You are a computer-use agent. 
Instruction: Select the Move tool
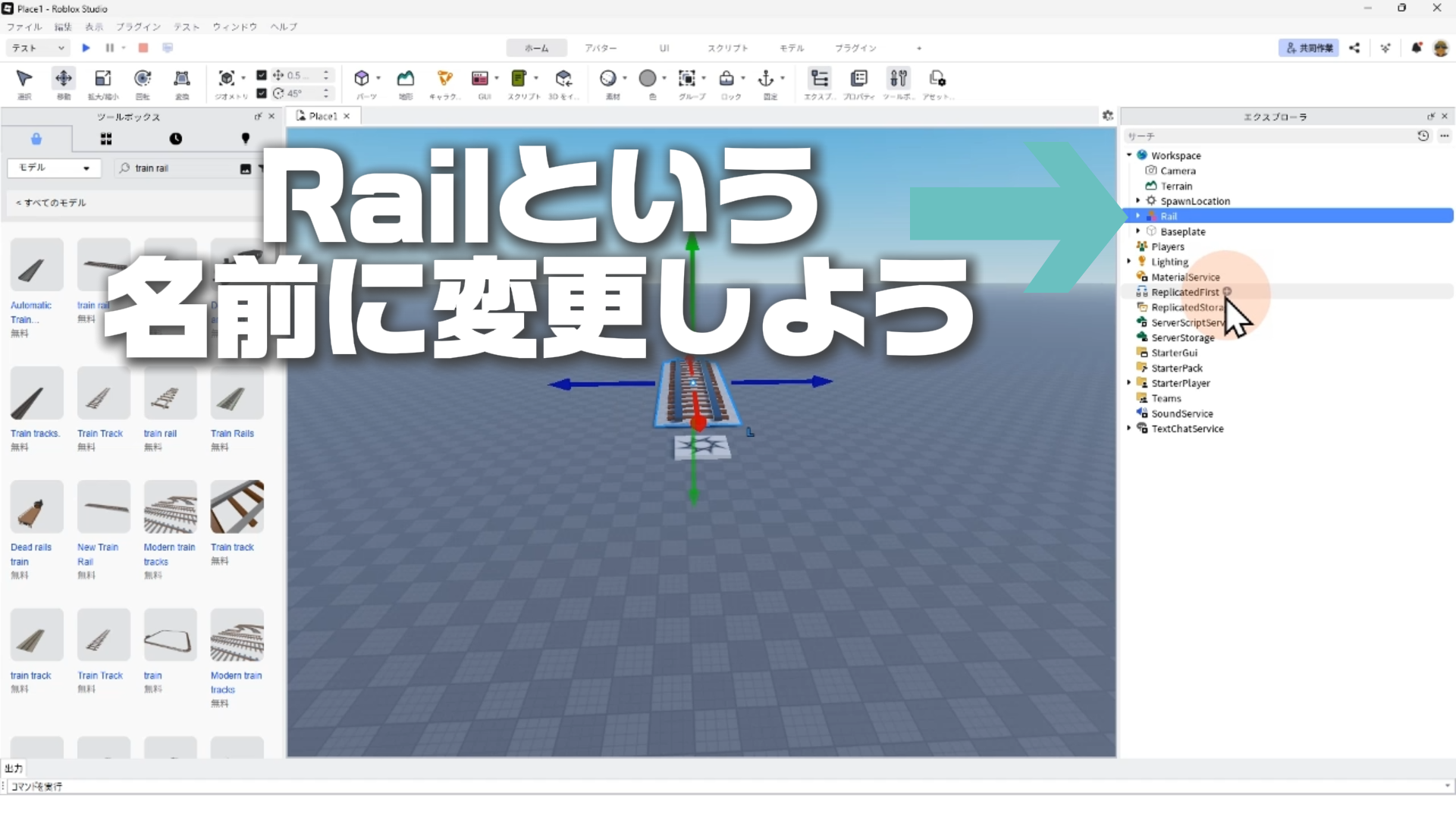pyautogui.click(x=64, y=79)
